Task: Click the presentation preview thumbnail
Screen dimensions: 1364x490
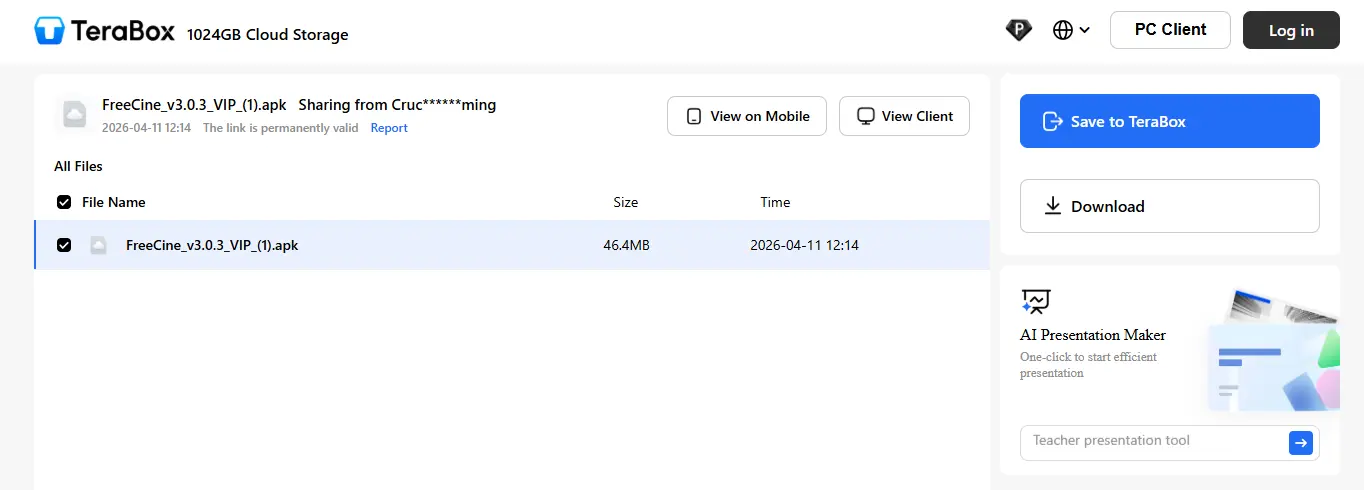Action: 1273,352
